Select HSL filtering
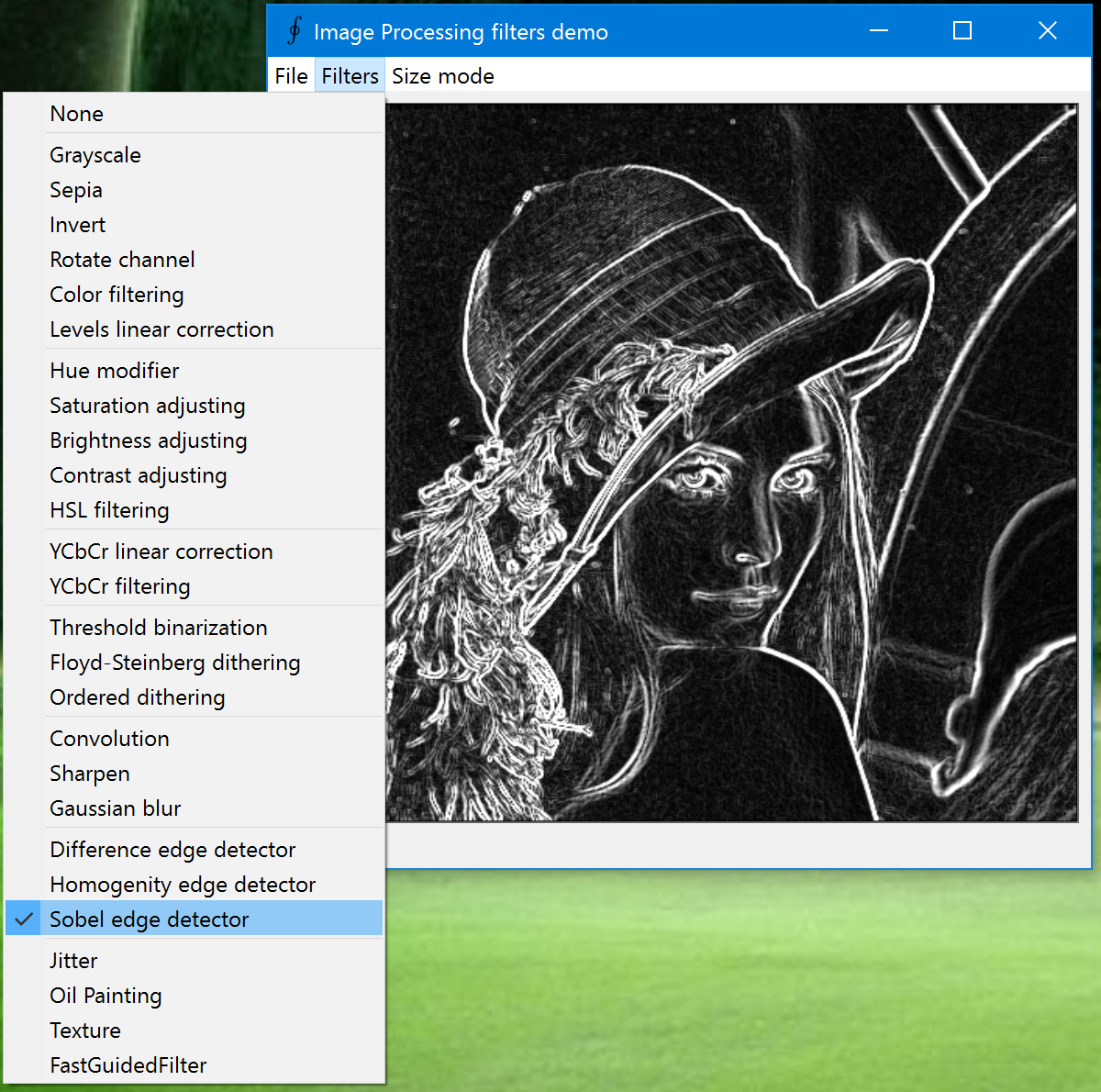This screenshot has height=1092, width=1101. pyautogui.click(x=109, y=510)
